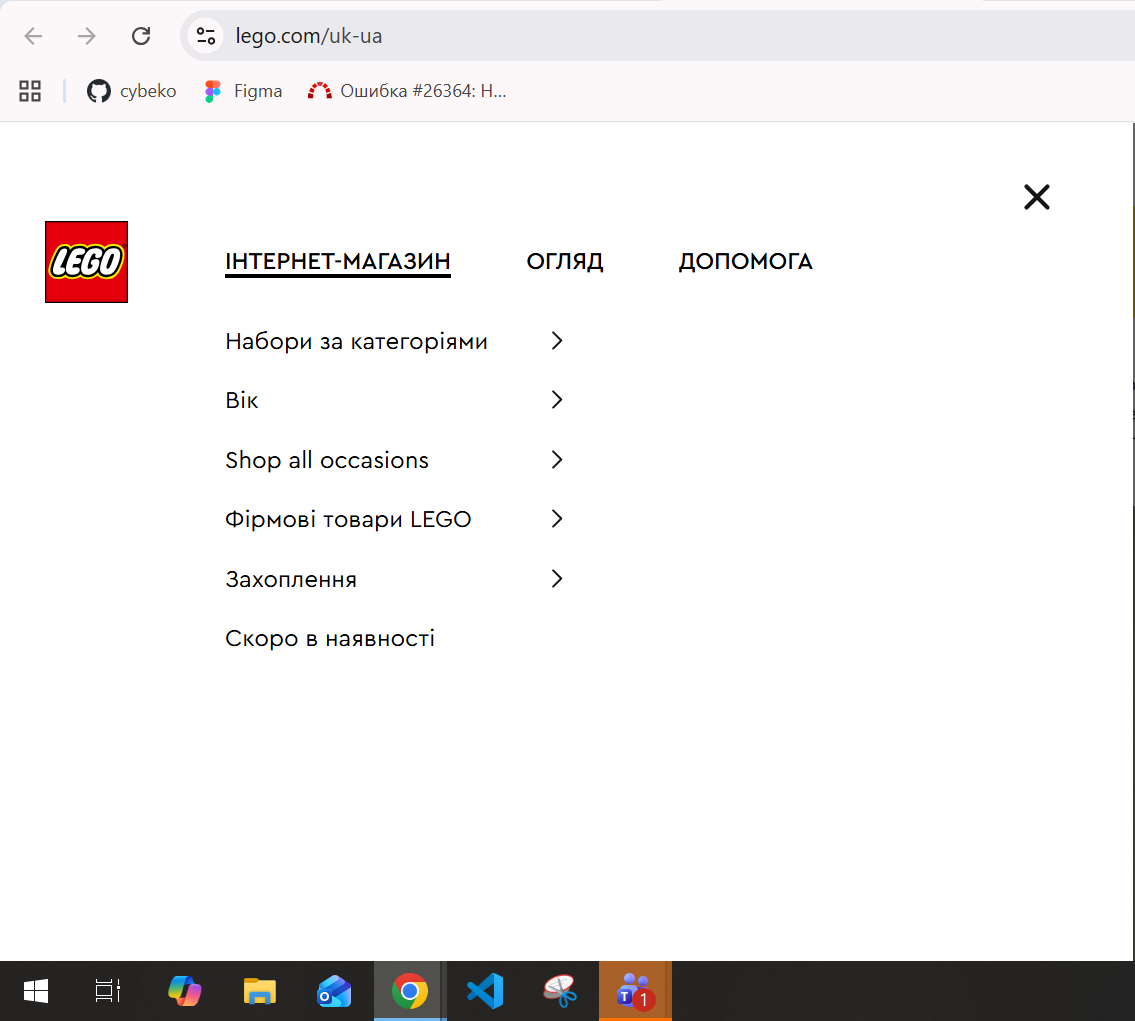This screenshot has width=1135, height=1021.
Task: Open the Вік menu item
Action: click(242, 400)
